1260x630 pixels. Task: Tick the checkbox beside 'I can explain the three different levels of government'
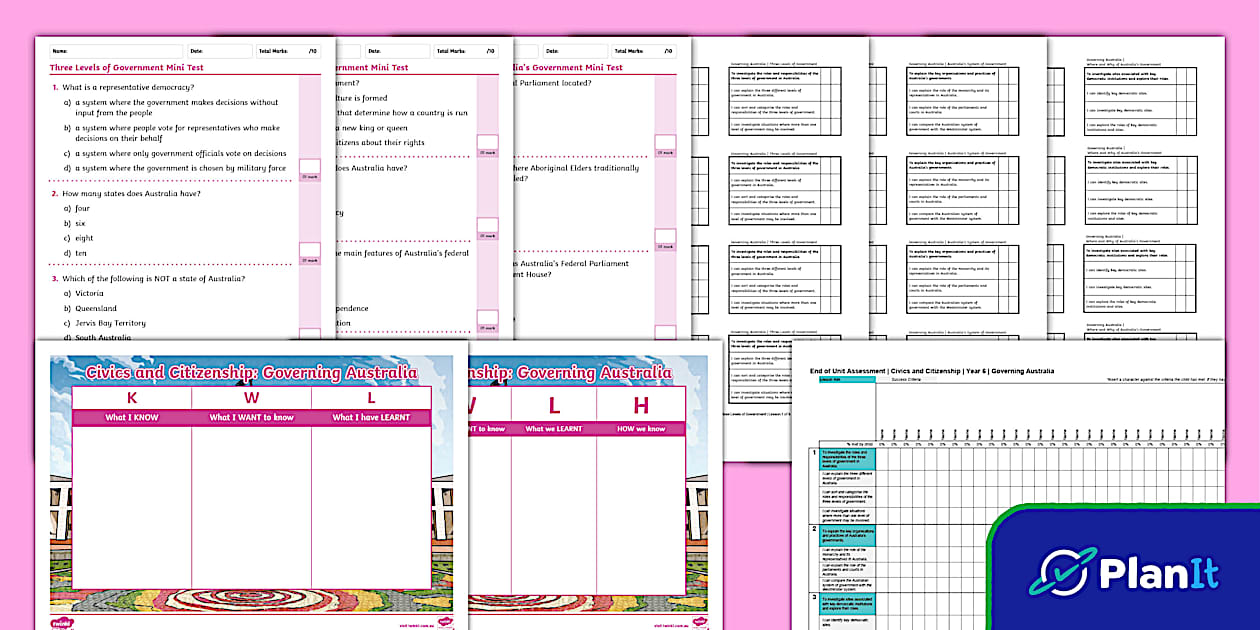click(828, 93)
